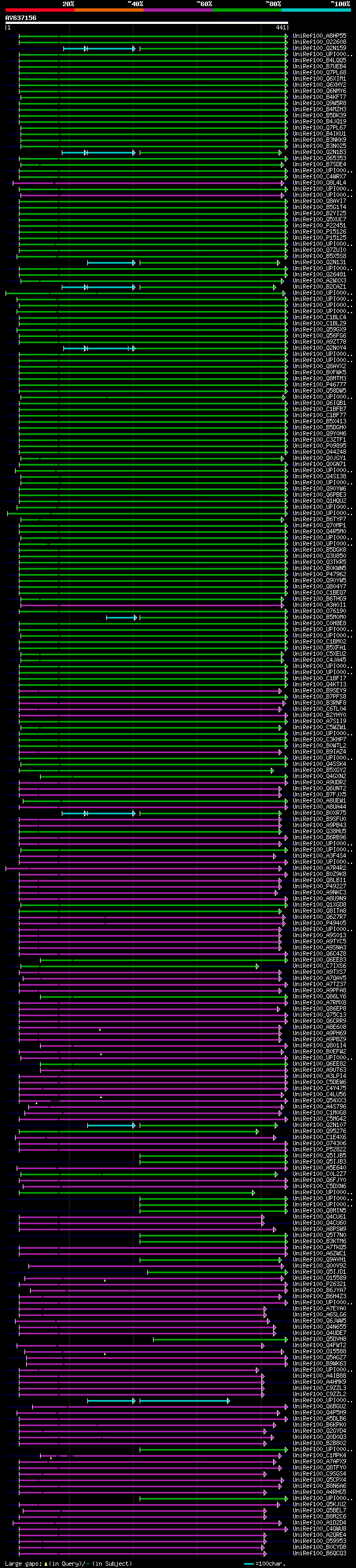Image resolution: width=356 pixels, height=1568 pixels.
Task: Click the red ~20% identity color segment
Action: 39,10
